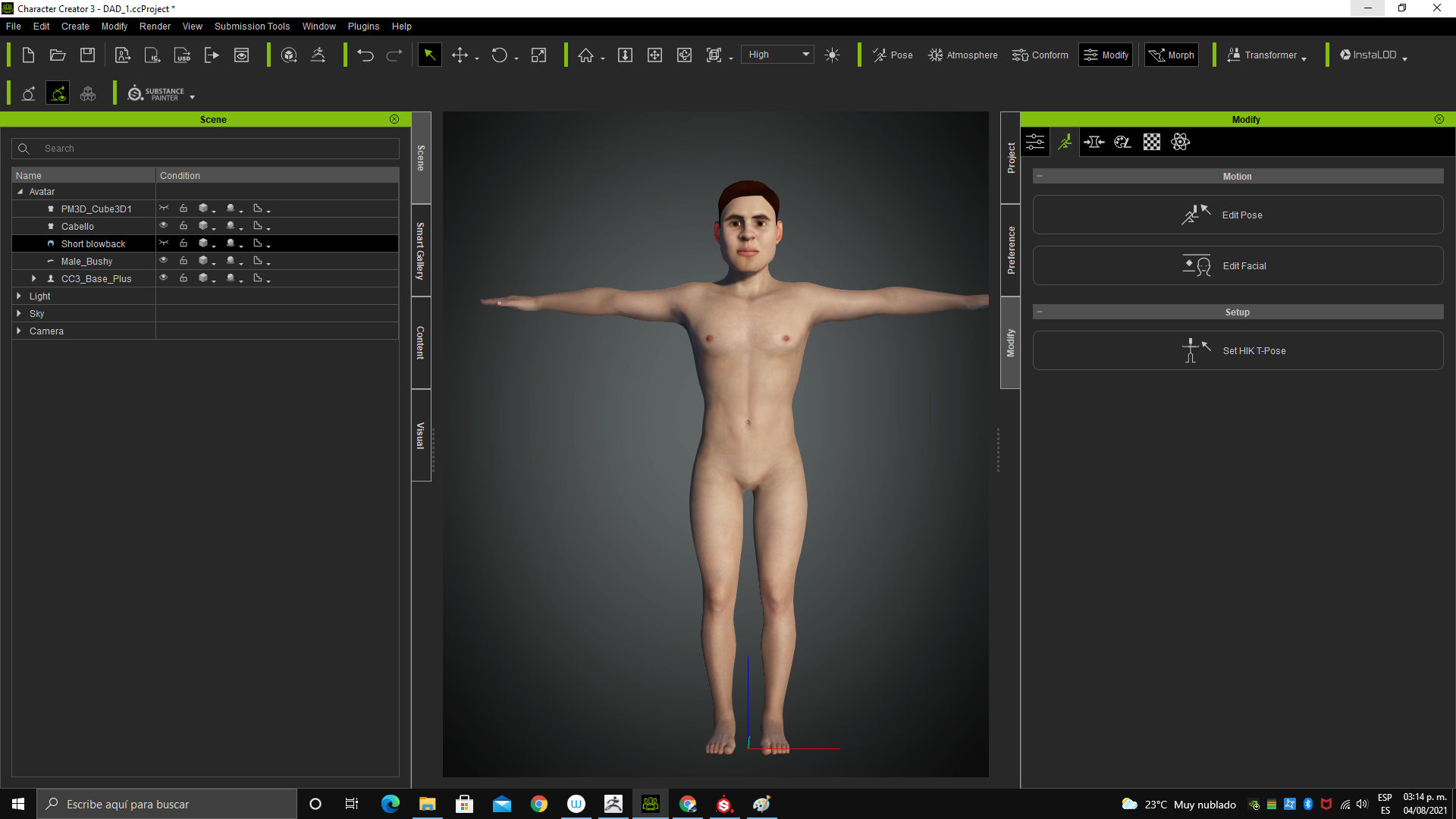
Task: Toggle the lock on Male_Bushy row
Action: pos(184,261)
